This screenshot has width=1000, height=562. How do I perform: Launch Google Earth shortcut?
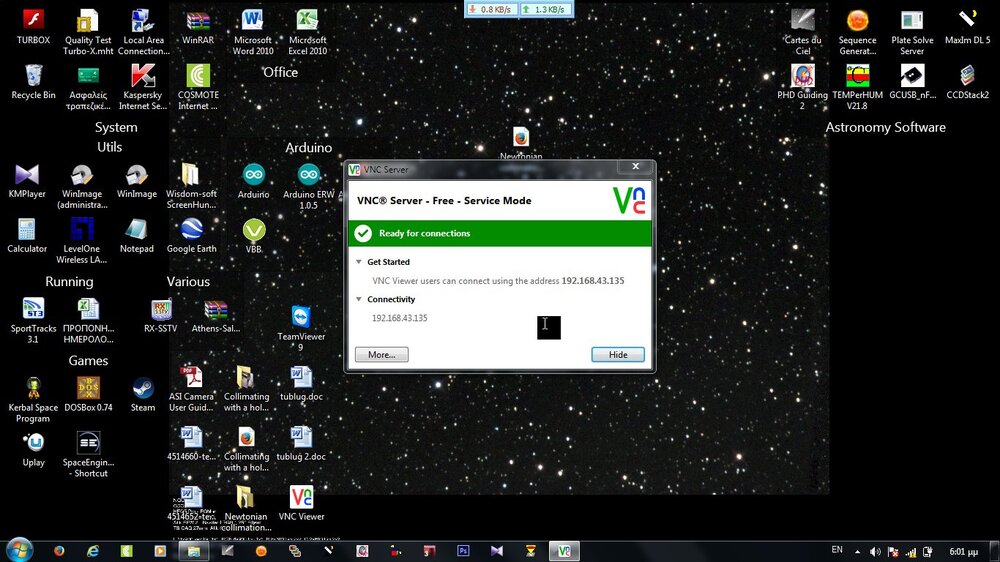tap(191, 230)
